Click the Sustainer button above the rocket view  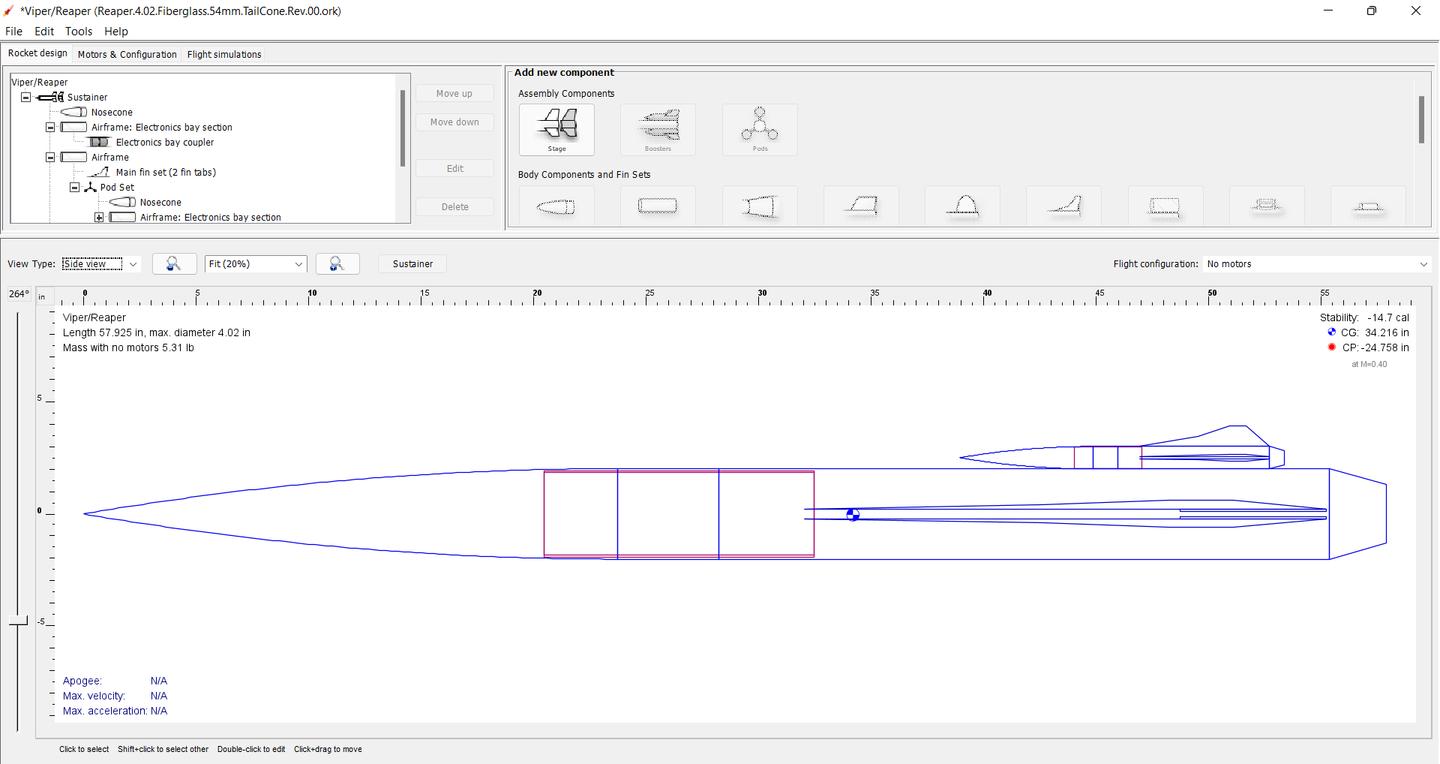click(412, 263)
